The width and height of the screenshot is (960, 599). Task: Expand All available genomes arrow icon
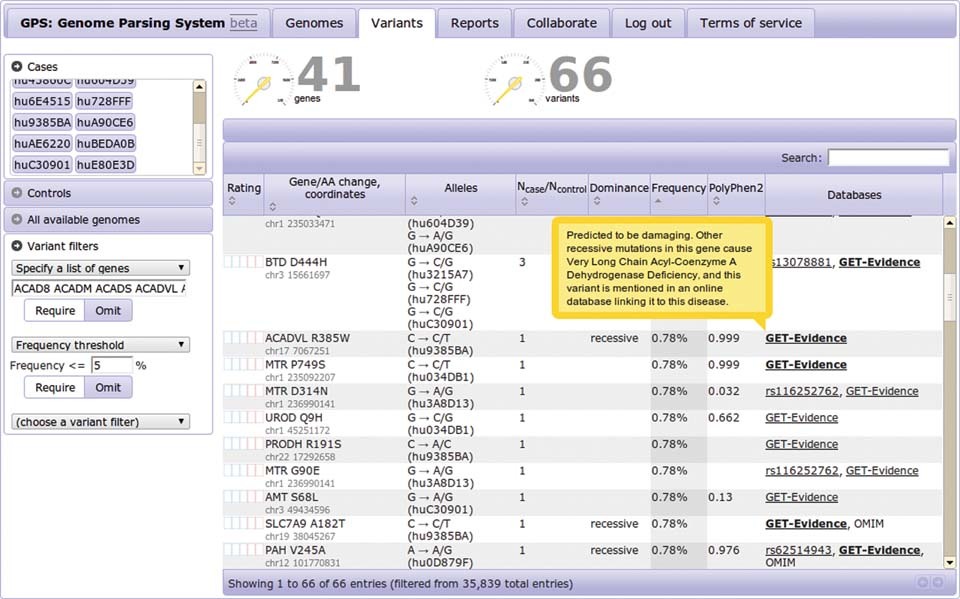tap(17, 219)
